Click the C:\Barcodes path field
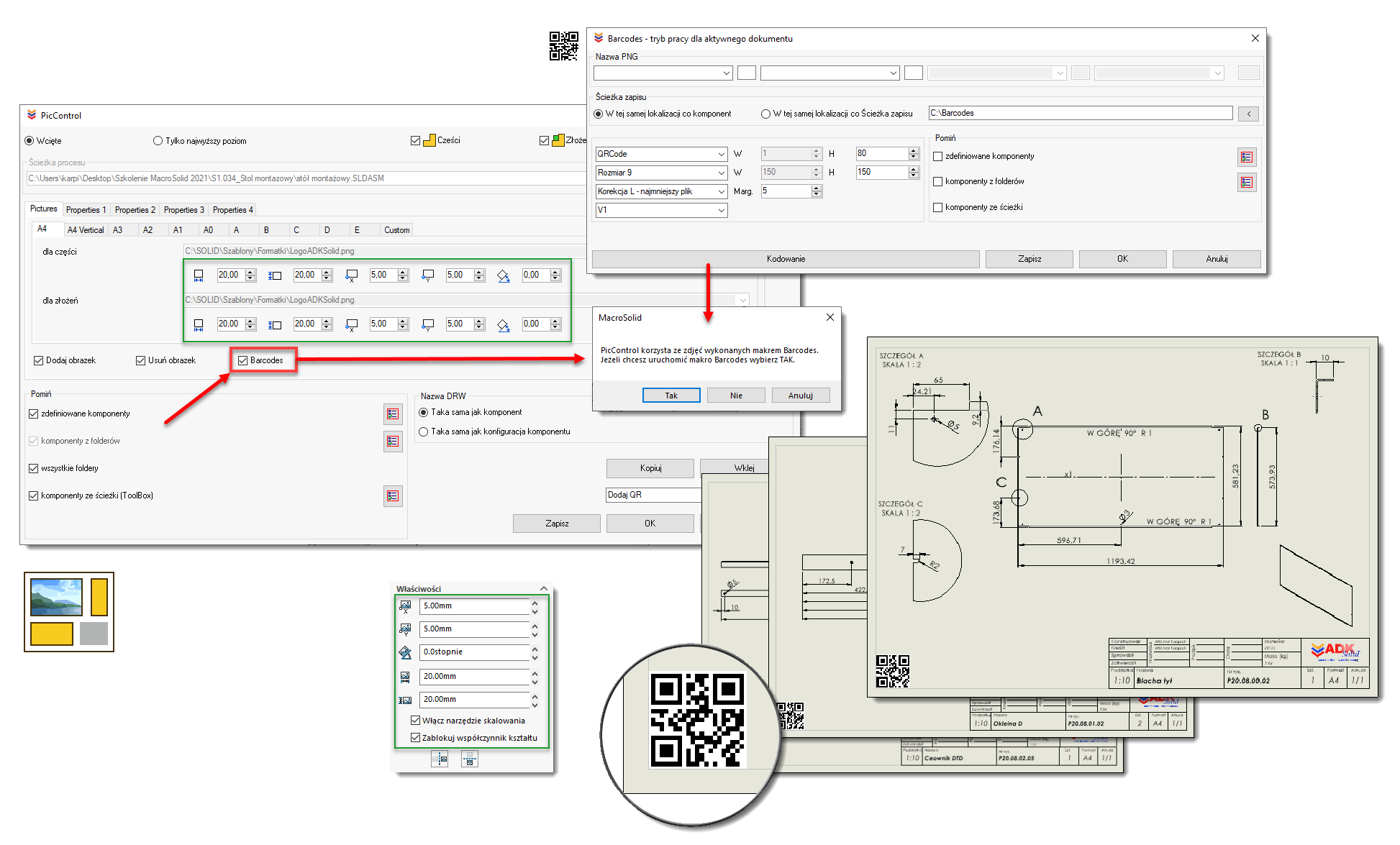The height and width of the screenshot is (845, 1400). coord(1080,114)
